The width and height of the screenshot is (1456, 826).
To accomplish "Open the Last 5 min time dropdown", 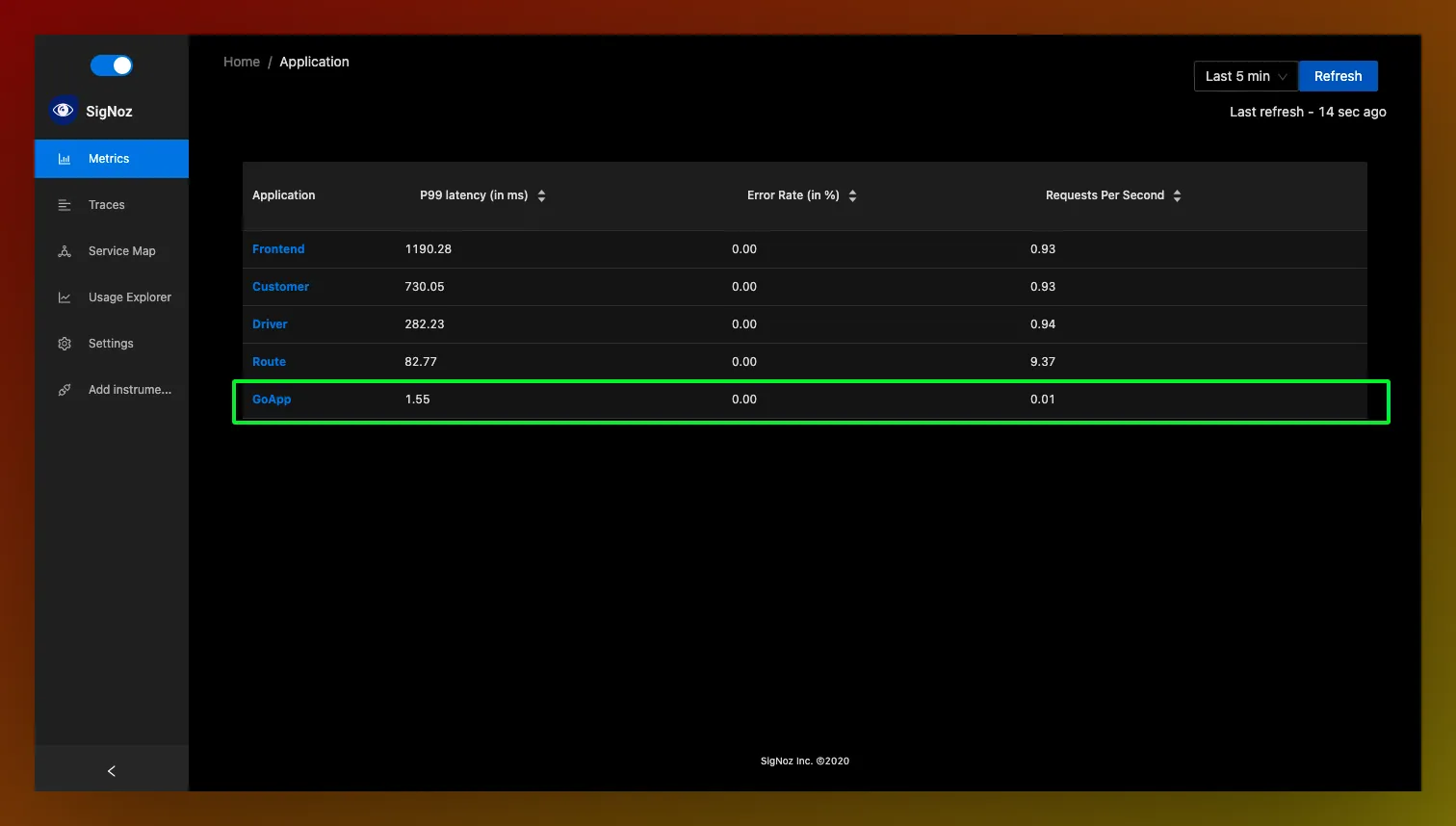I will tap(1246, 76).
